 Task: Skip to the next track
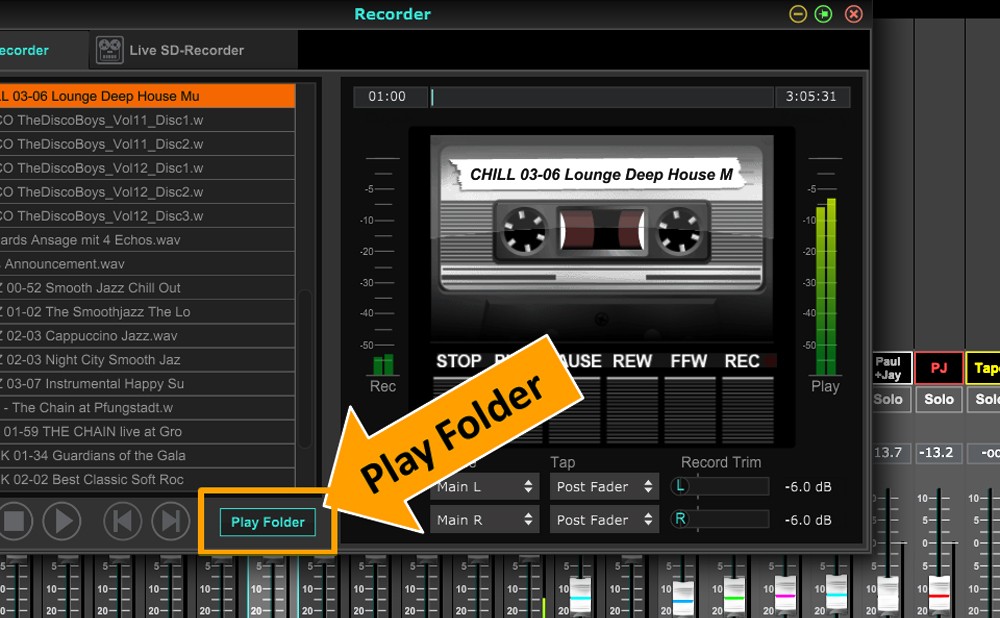[x=171, y=521]
